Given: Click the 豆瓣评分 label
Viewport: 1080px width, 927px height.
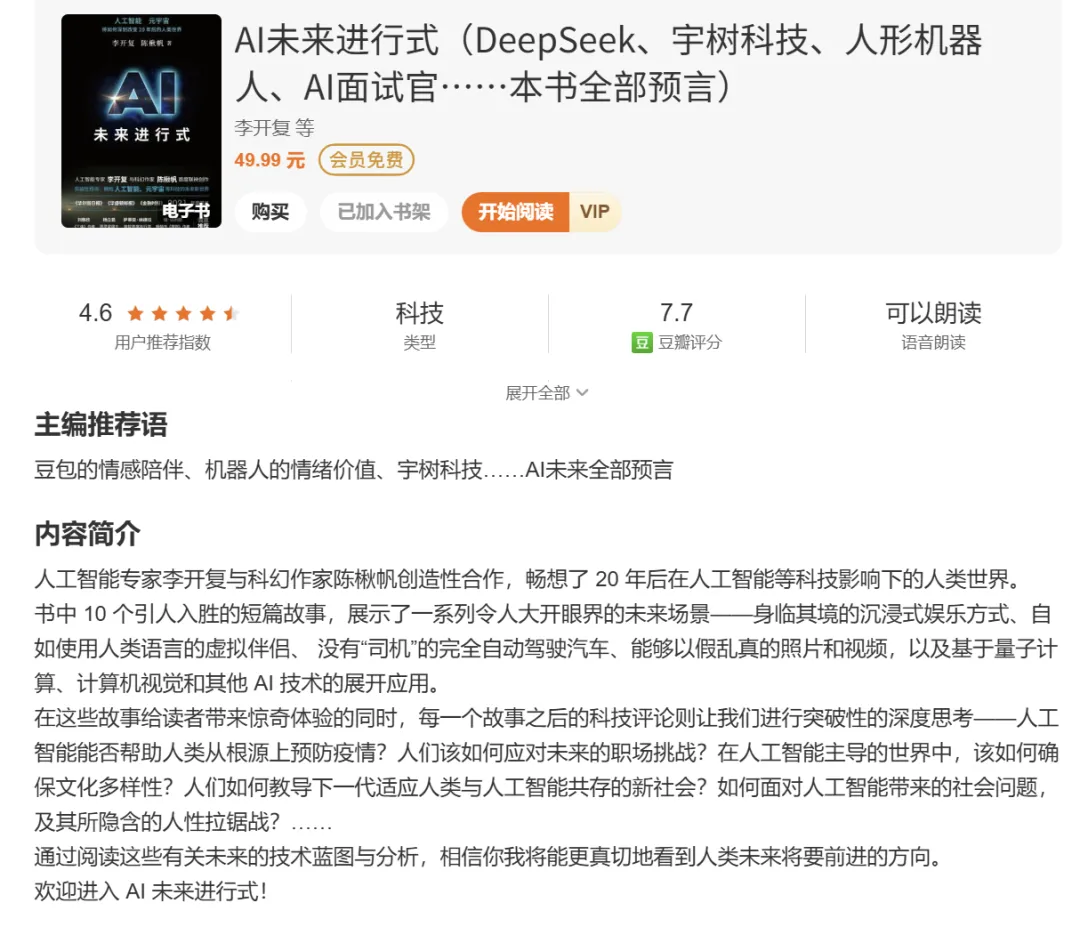Looking at the screenshot, I should [x=689, y=342].
